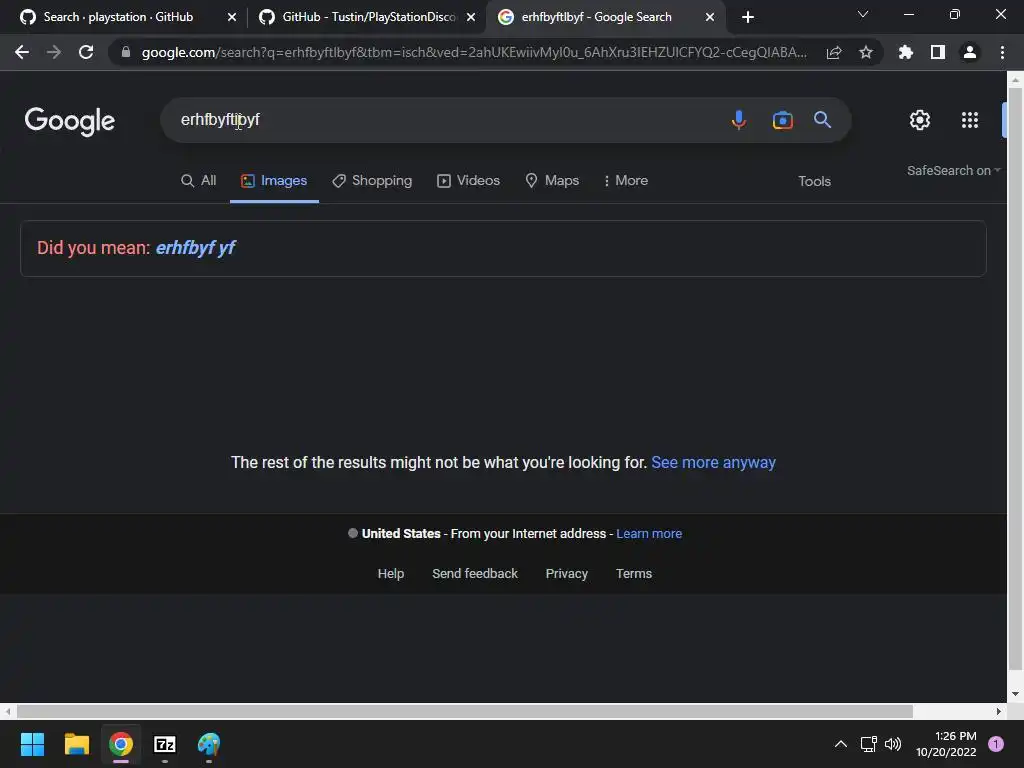Go forward in Chrome

(54, 52)
